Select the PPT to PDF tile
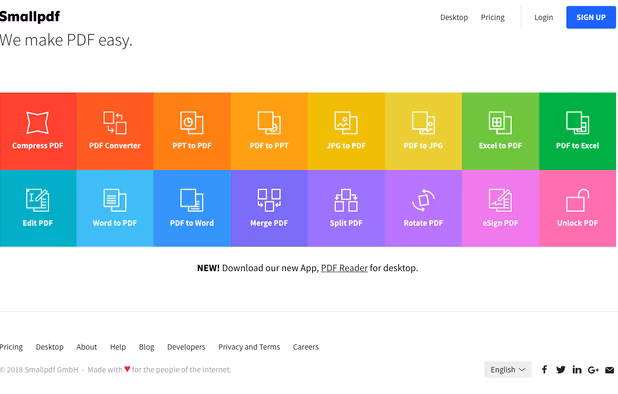The height and width of the screenshot is (394, 618). (192, 131)
